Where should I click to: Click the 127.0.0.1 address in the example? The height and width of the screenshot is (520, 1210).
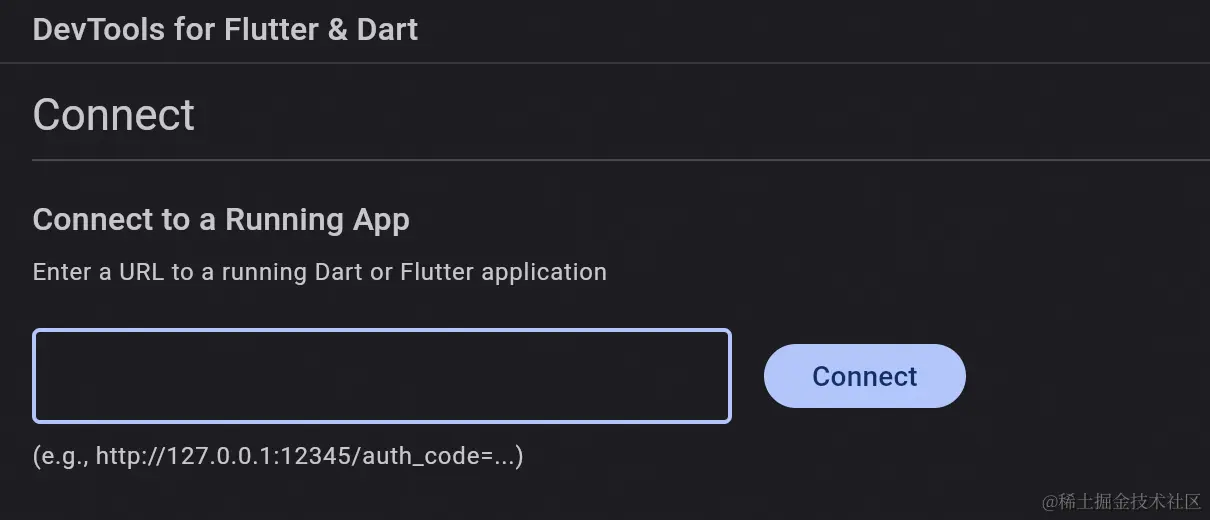click(x=212, y=456)
